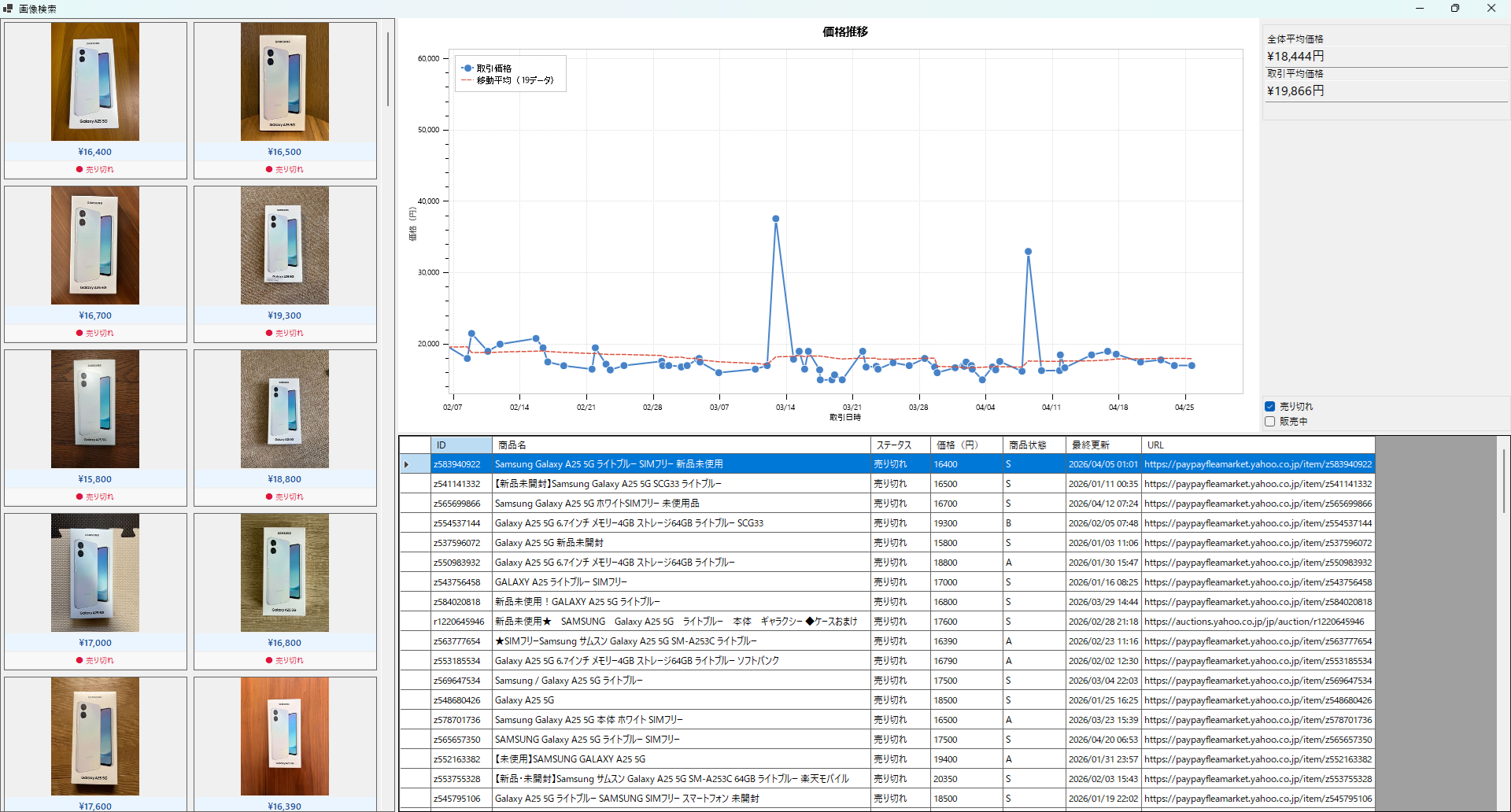This screenshot has height=812, width=1511.
Task: Click the thumbnail list vertical scrollbar
Action: point(388,69)
